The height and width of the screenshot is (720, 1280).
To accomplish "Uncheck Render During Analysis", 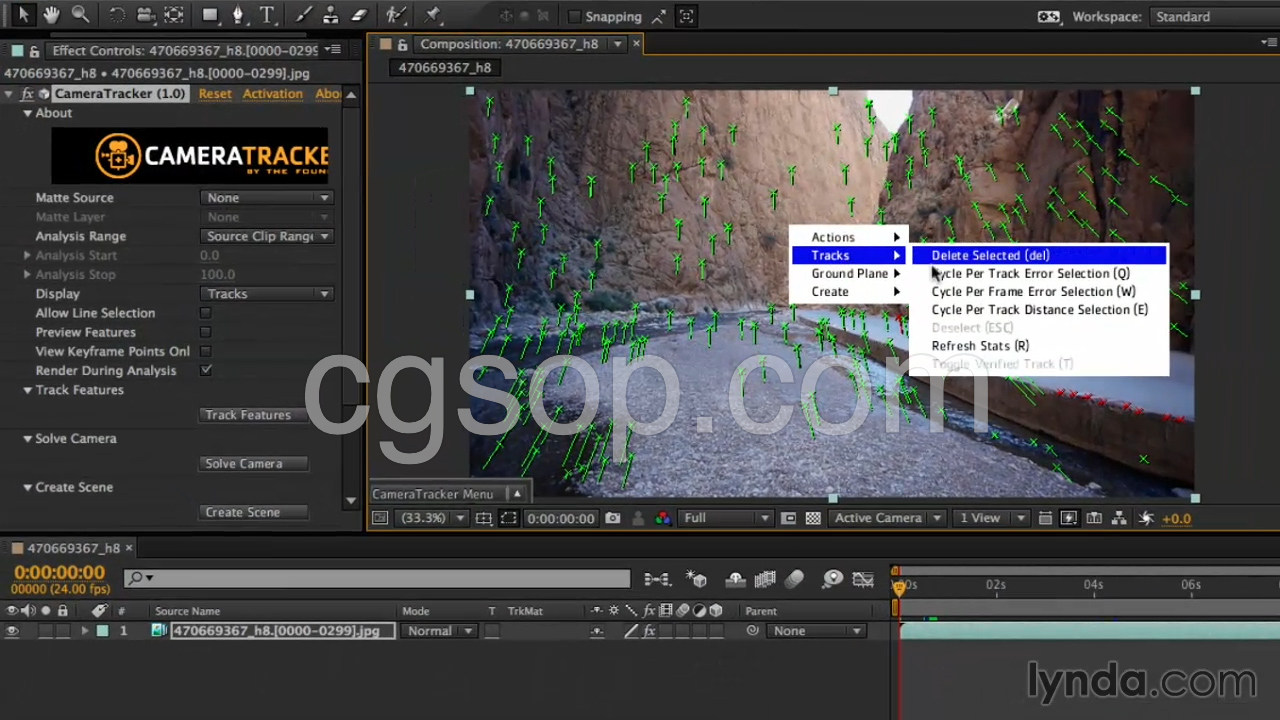I will 206,370.
